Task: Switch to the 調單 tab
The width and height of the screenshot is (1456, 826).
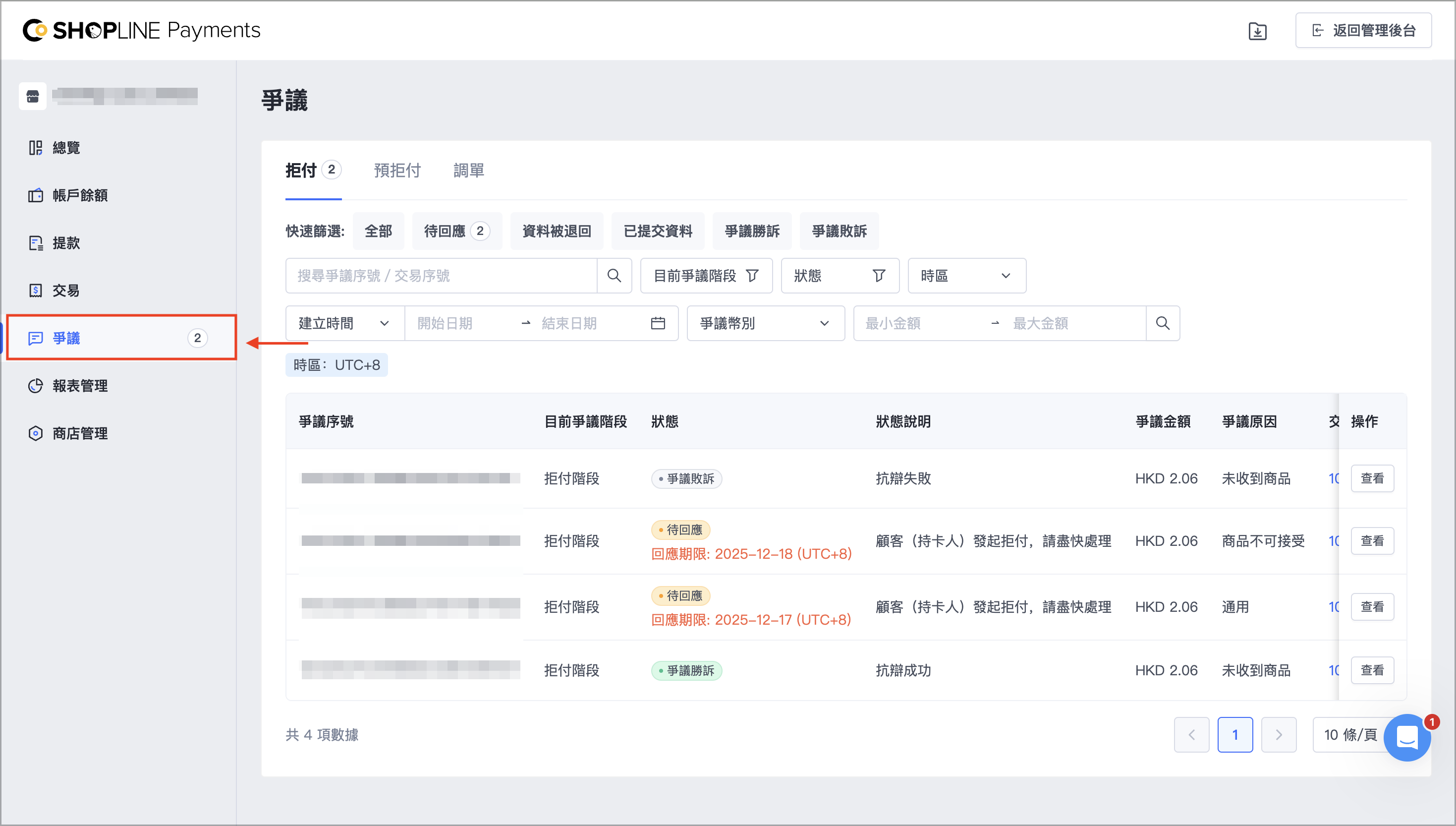Action: click(468, 170)
